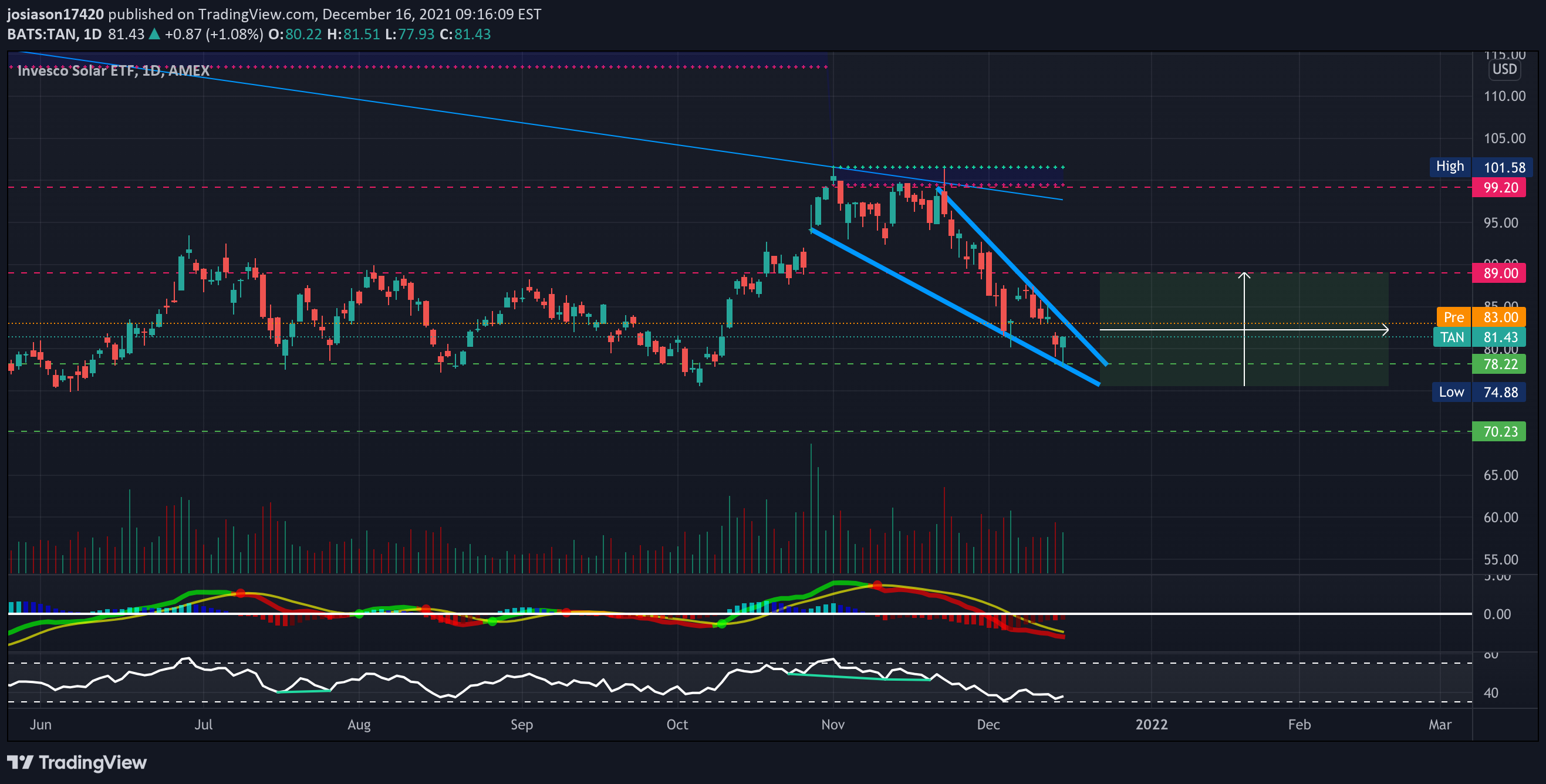
Task: Click the +0.87 (+1.08%) change text
Action: click(x=214, y=34)
